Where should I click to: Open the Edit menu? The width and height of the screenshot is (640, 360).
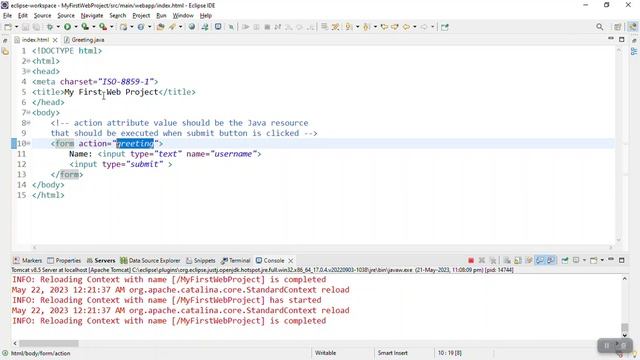[x=23, y=16]
